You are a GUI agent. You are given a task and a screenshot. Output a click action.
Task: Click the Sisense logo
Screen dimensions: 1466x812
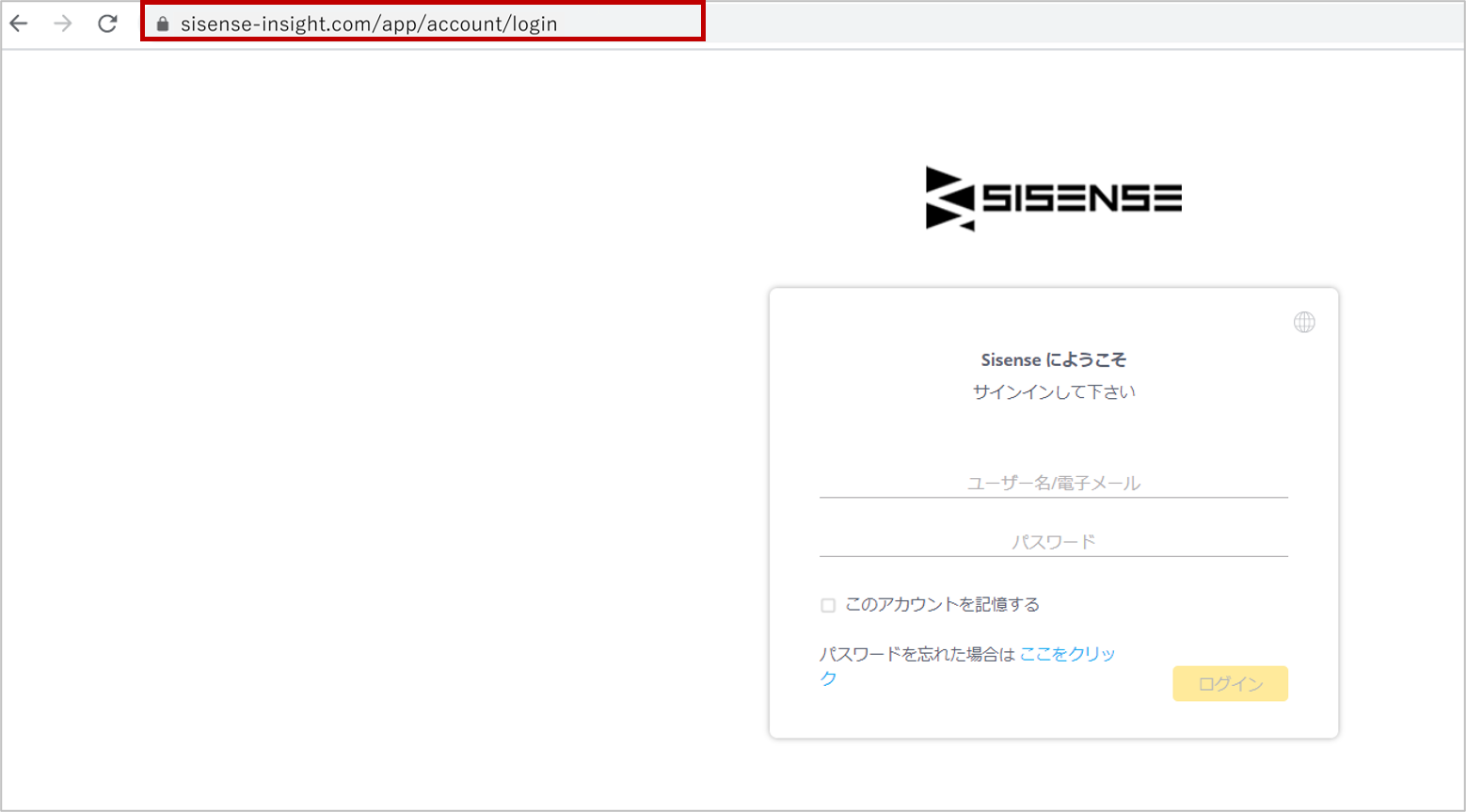(x=1054, y=199)
